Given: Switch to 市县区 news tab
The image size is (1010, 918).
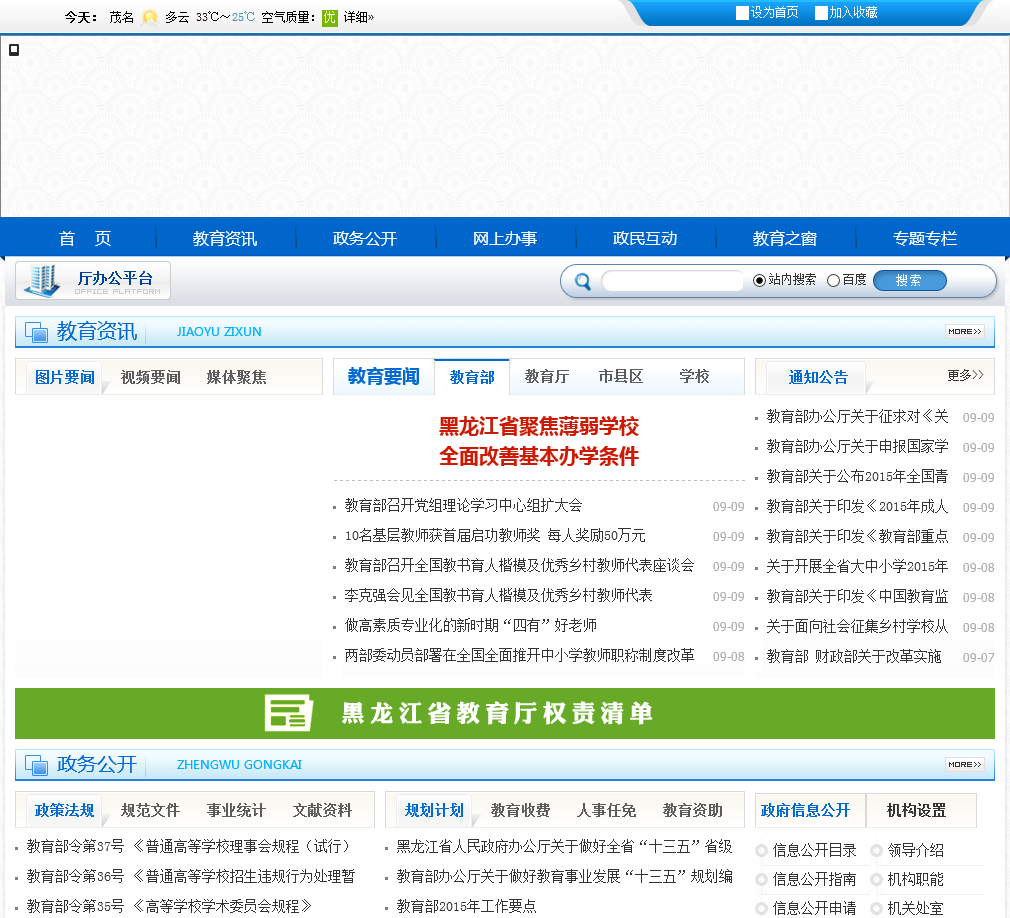Looking at the screenshot, I should pyautogui.click(x=621, y=376).
